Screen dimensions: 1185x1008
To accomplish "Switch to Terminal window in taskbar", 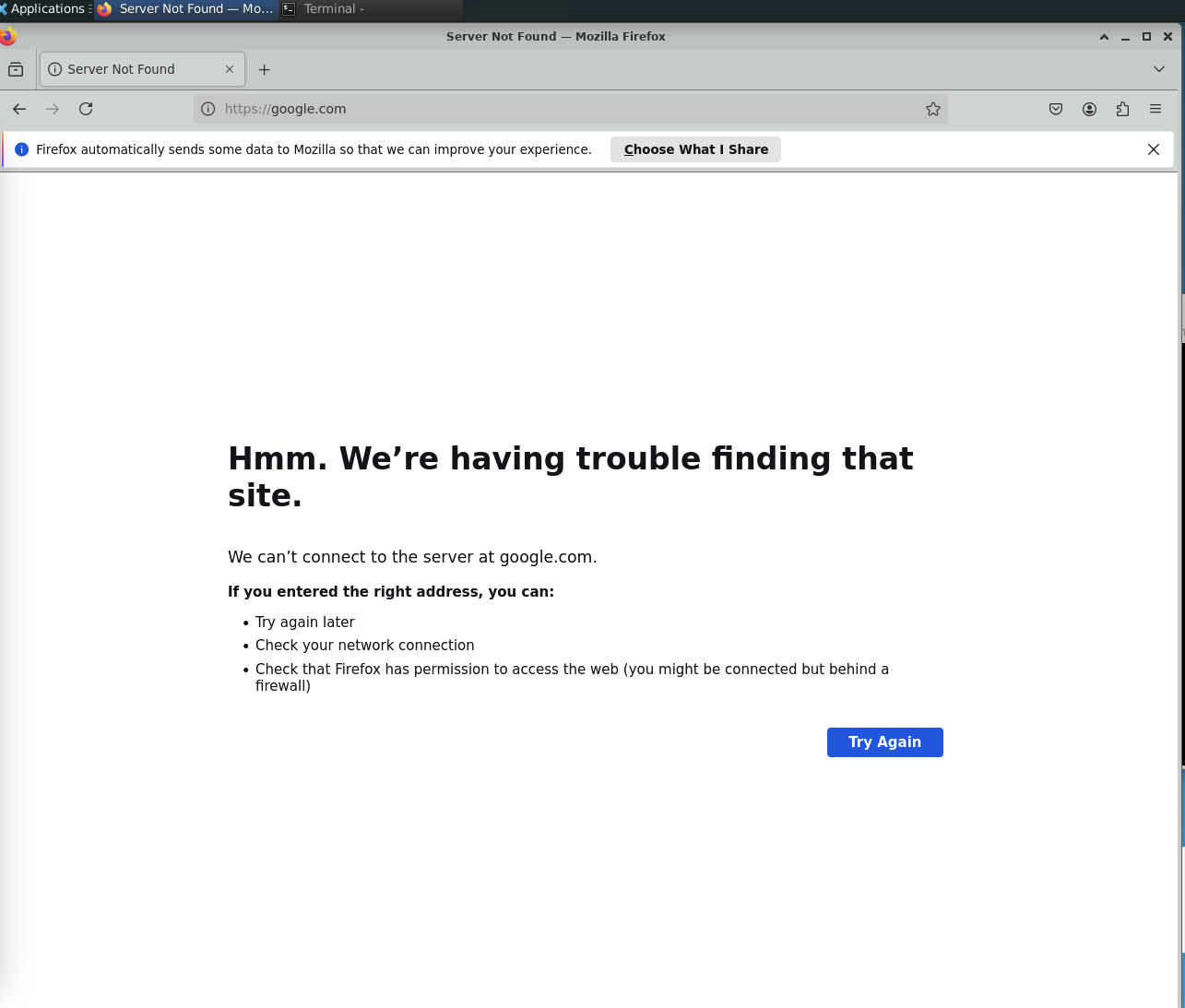I will click(370, 9).
